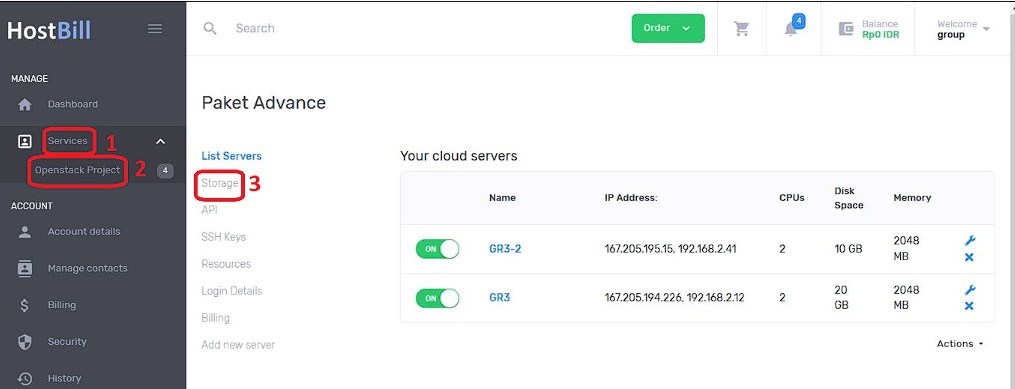The width and height of the screenshot is (1015, 389).
Task: Click the 4 badge beside Openstack Project
Action: tap(166, 171)
